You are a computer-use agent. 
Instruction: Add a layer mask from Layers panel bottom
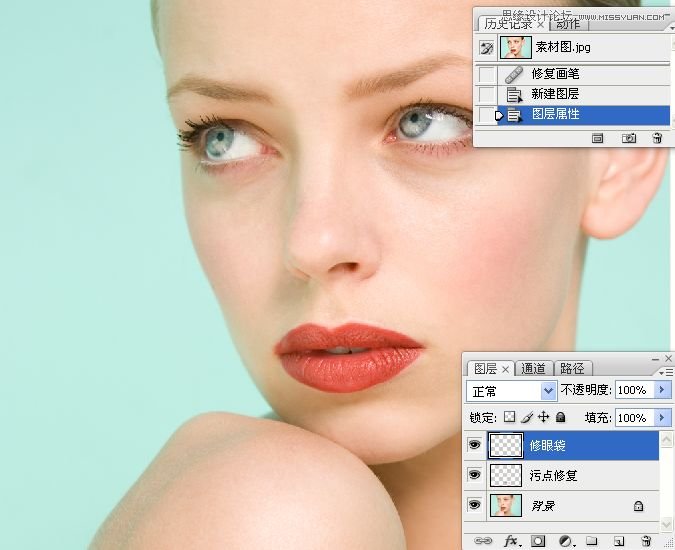click(538, 541)
